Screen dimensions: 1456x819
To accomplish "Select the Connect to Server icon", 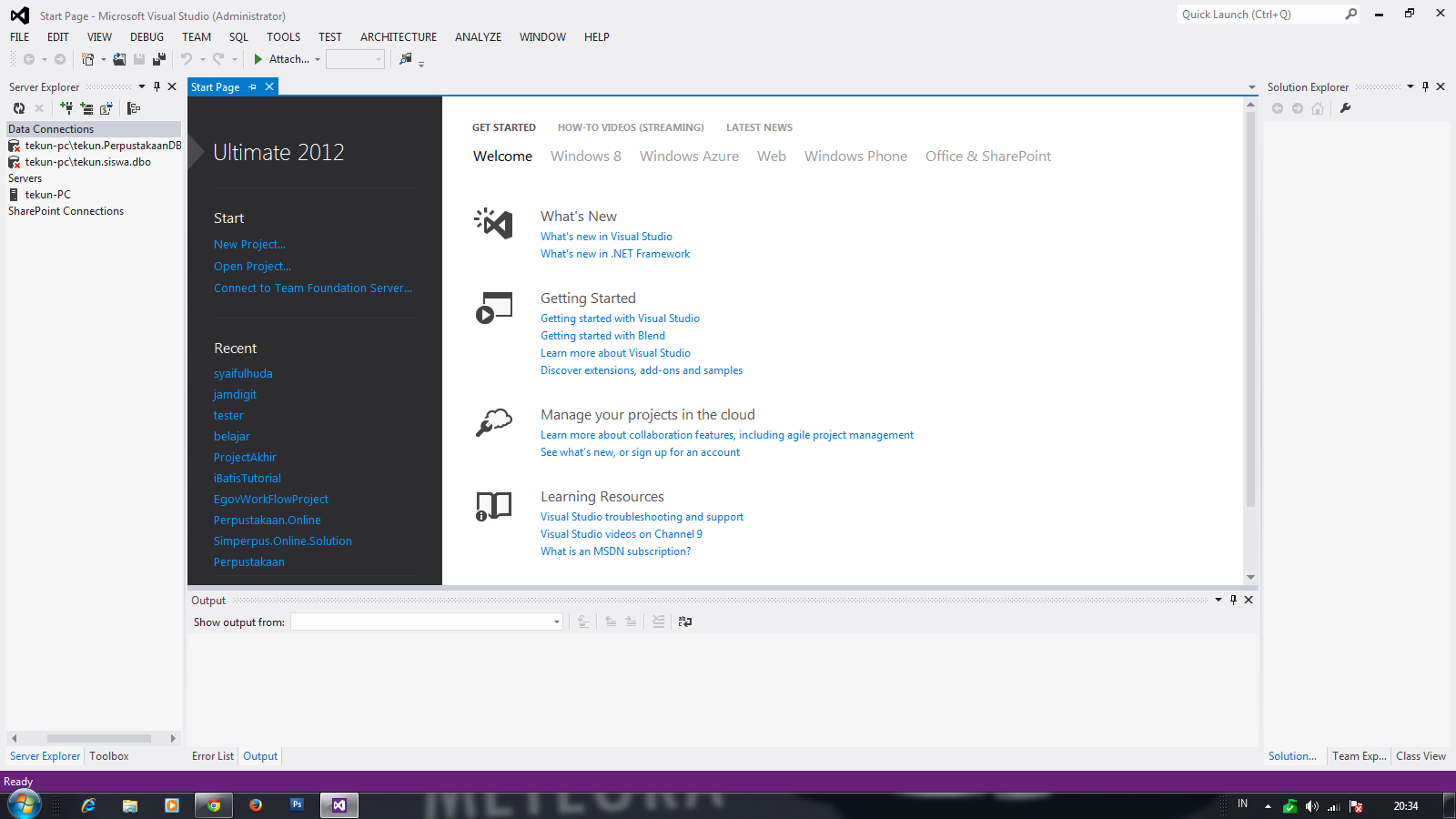I will [x=86, y=107].
